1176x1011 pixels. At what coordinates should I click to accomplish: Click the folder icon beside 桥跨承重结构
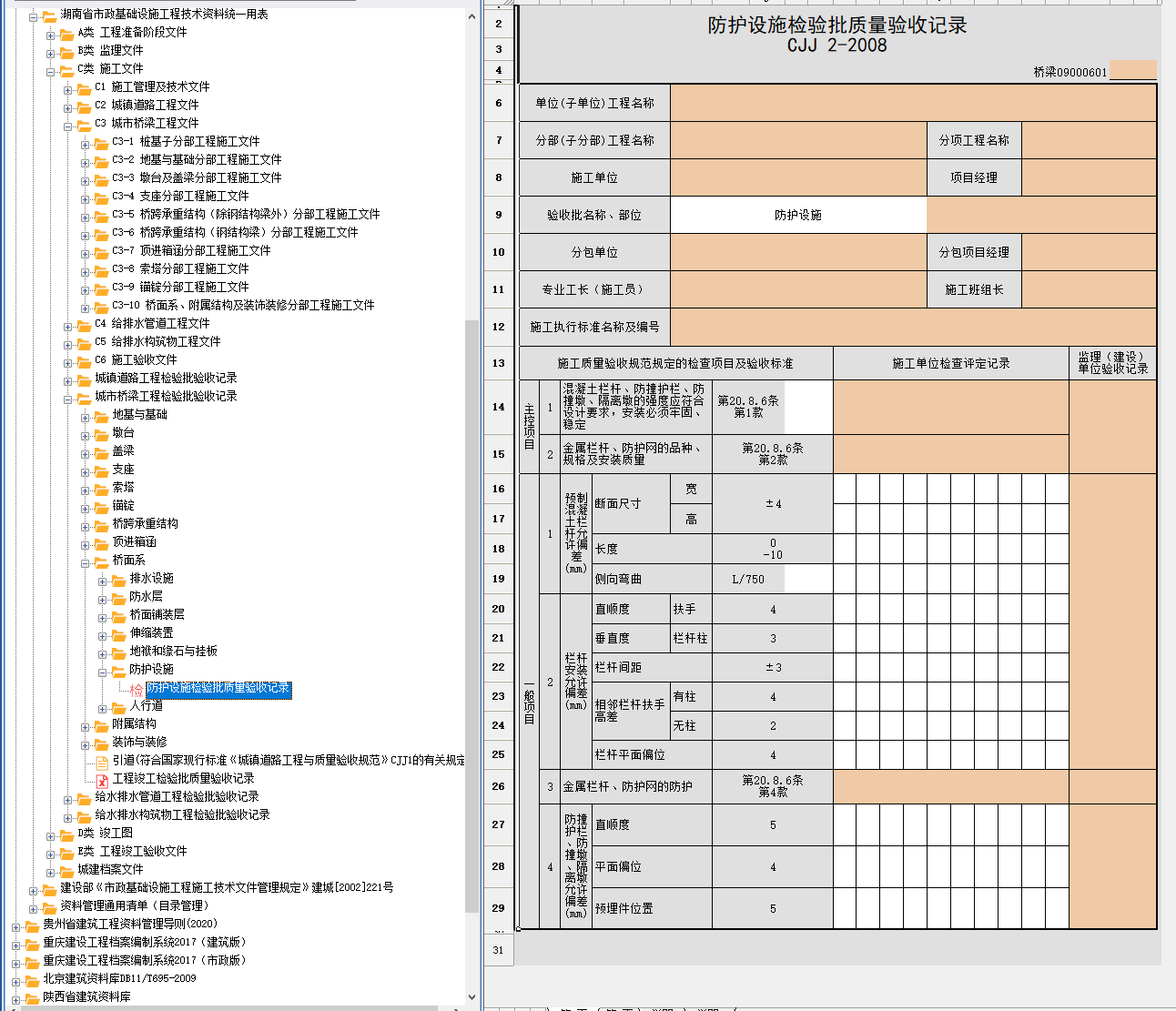101,525
